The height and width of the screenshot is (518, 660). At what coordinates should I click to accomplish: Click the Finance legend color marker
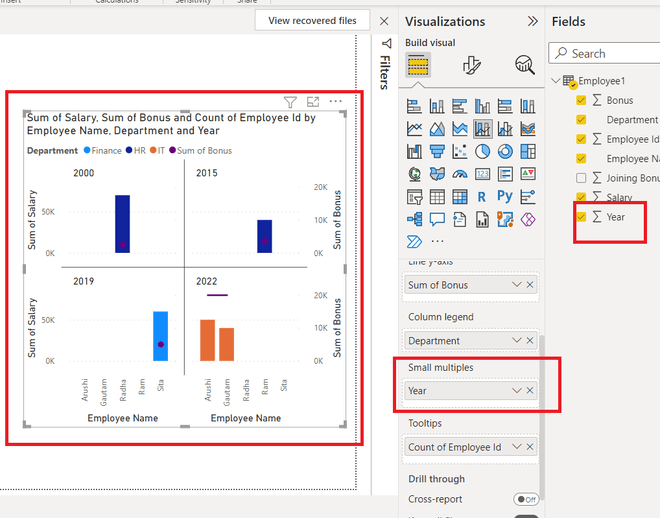[87, 150]
